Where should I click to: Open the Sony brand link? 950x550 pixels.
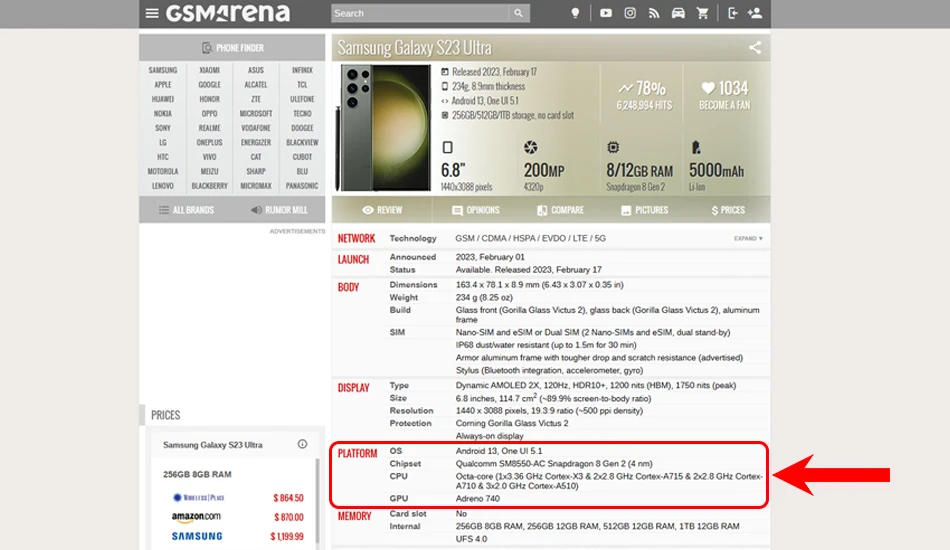tap(162, 128)
